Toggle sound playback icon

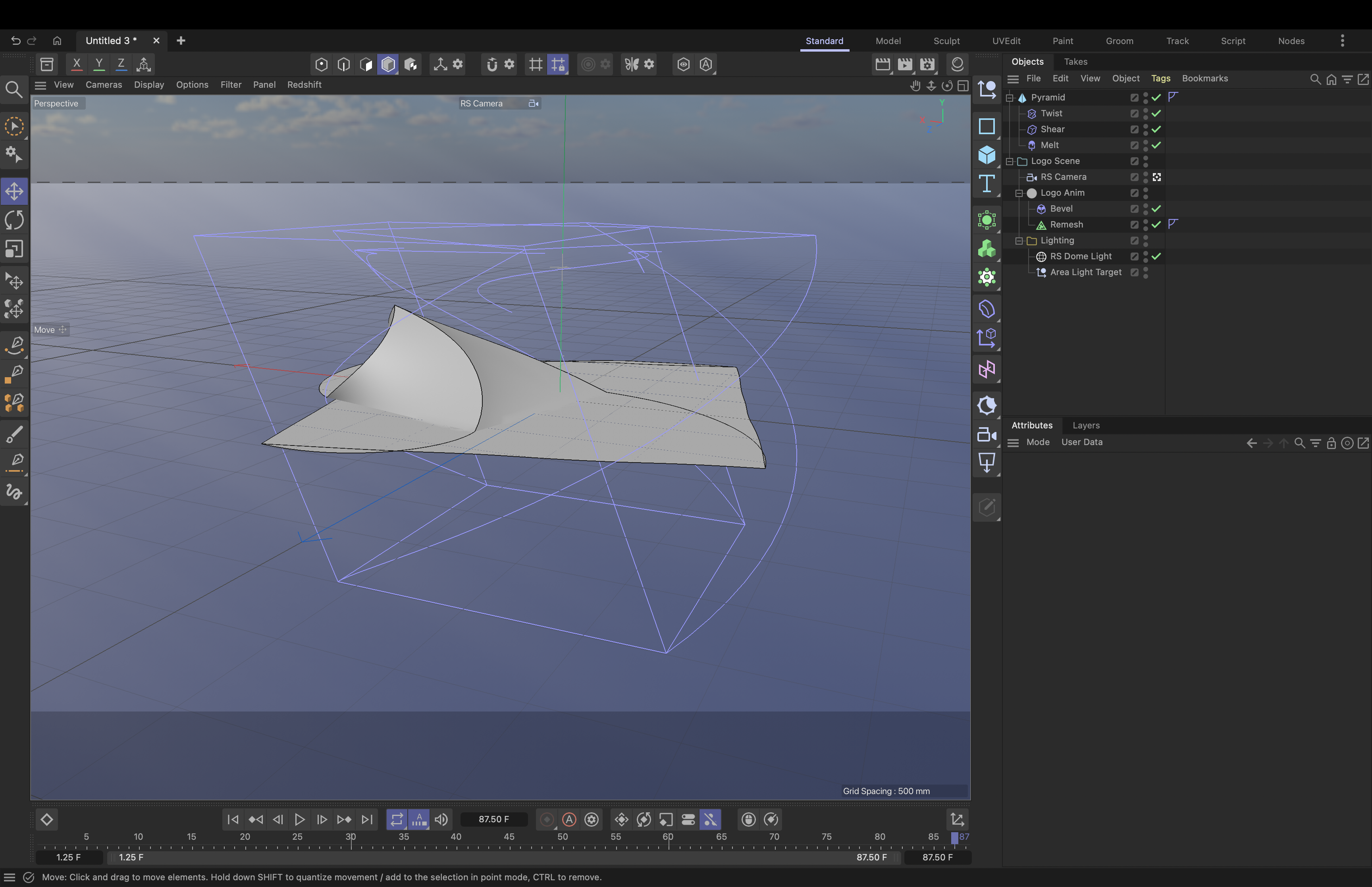click(x=441, y=820)
